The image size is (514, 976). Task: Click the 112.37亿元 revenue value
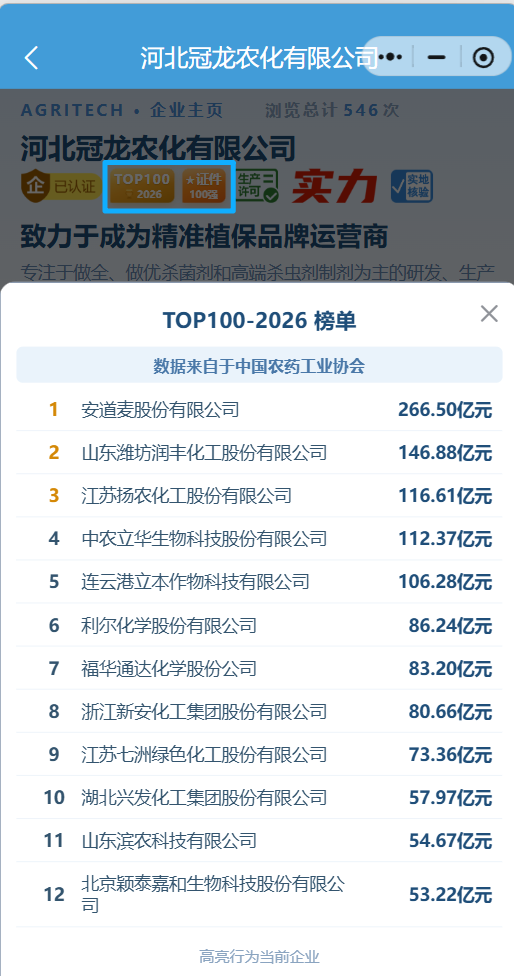(x=445, y=539)
